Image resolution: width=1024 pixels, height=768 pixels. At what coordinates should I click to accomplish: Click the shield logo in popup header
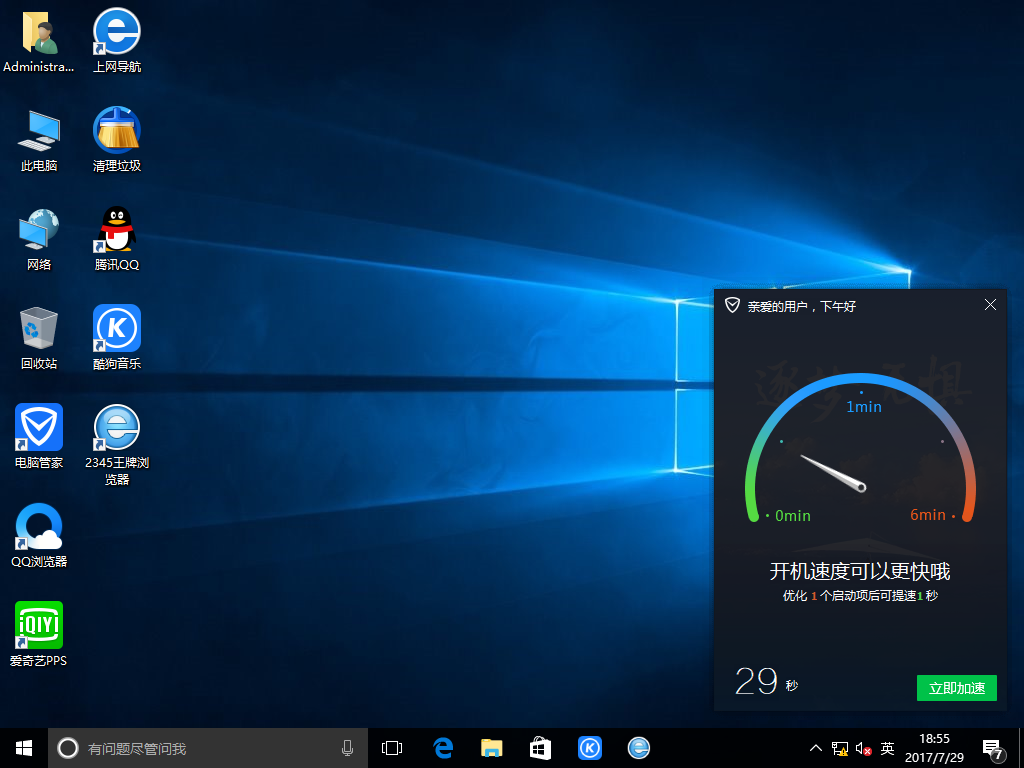[732, 305]
